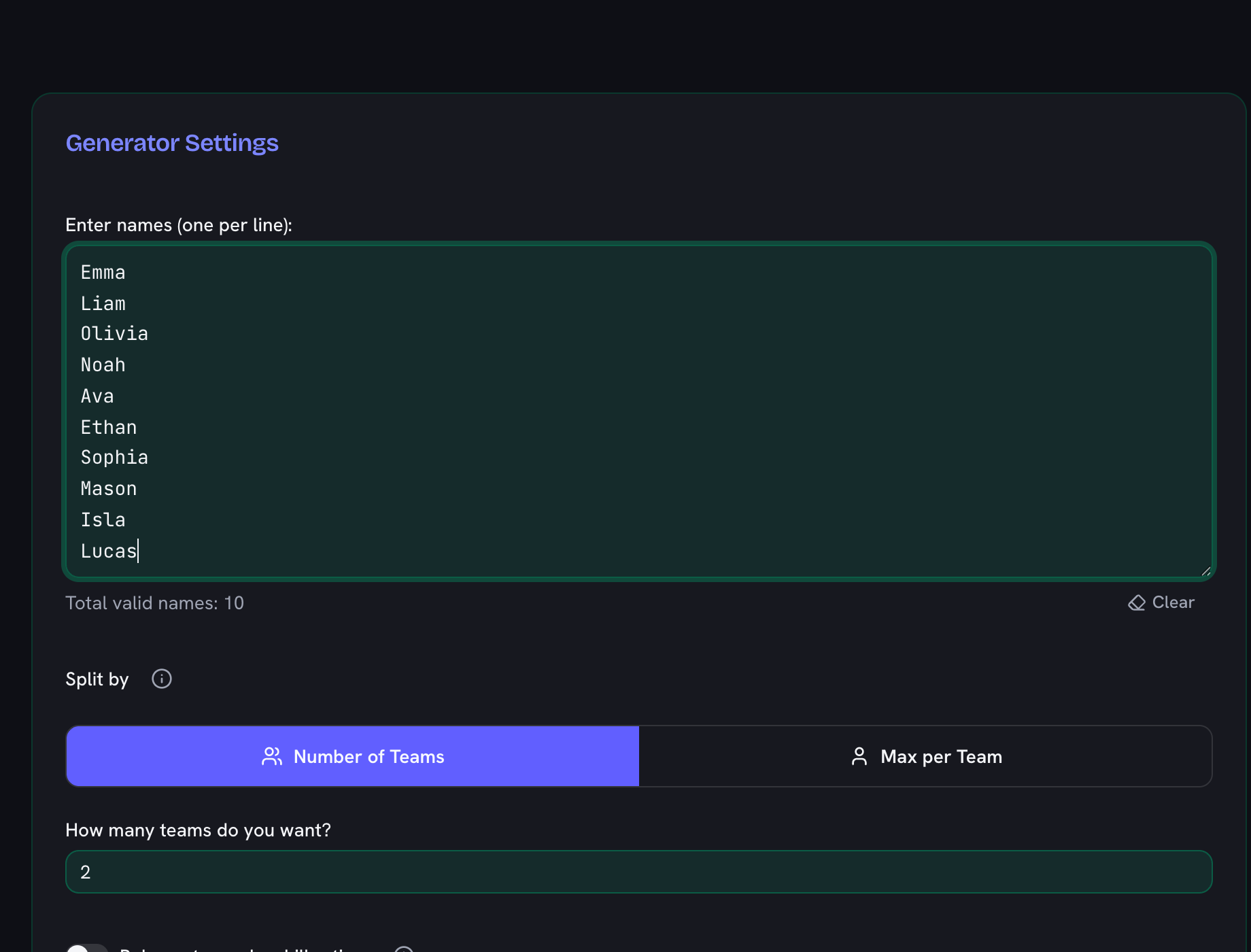This screenshot has width=1251, height=952.
Task: Switch to the Max per Team tab
Action: 925,756
